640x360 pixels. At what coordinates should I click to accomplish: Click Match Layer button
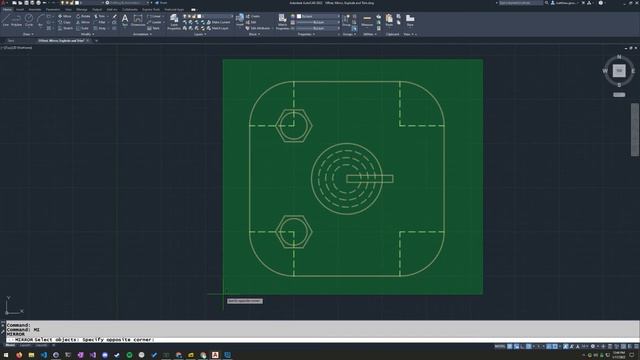pyautogui.click(x=218, y=29)
